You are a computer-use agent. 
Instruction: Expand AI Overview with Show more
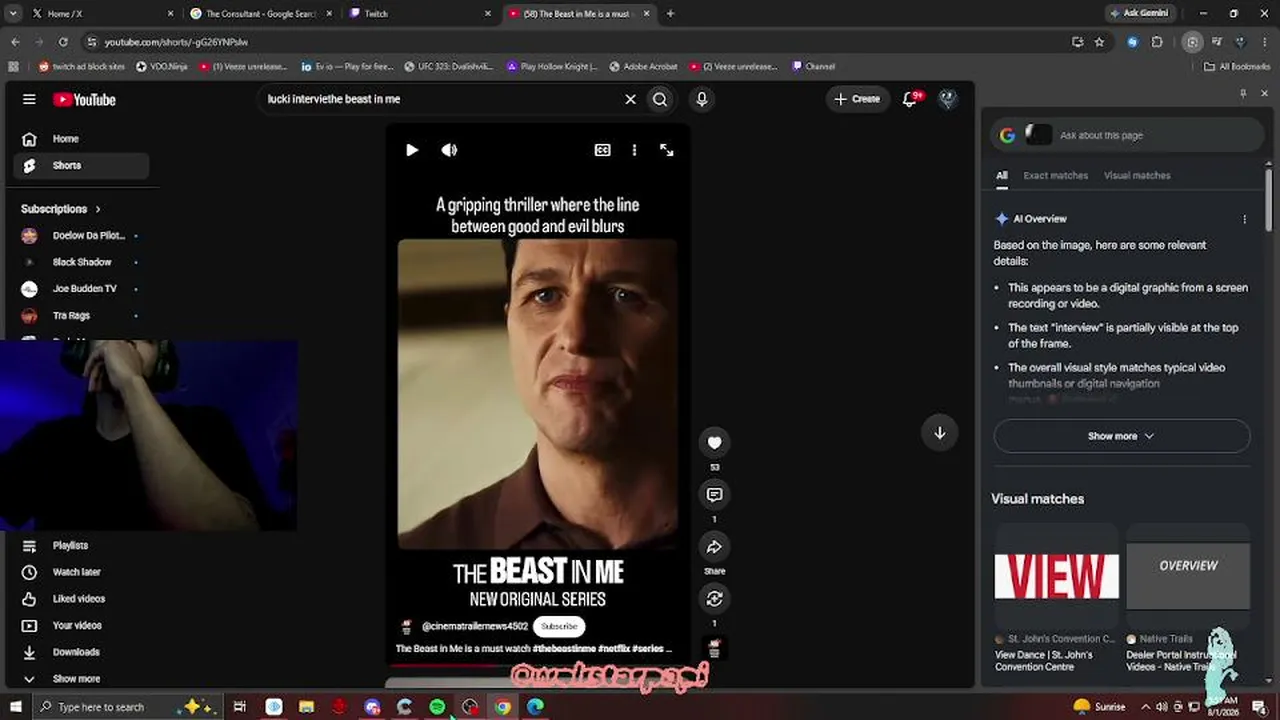click(x=1122, y=436)
